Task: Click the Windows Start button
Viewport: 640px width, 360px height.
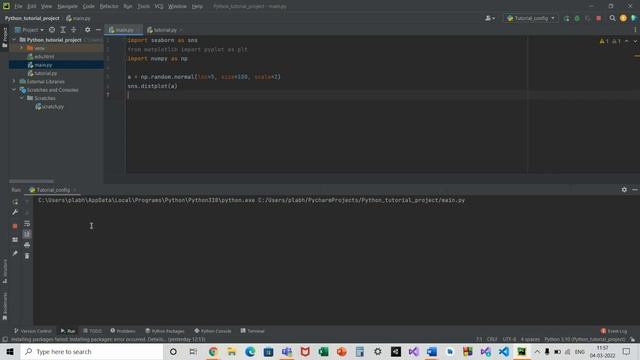Action: click(x=10, y=351)
